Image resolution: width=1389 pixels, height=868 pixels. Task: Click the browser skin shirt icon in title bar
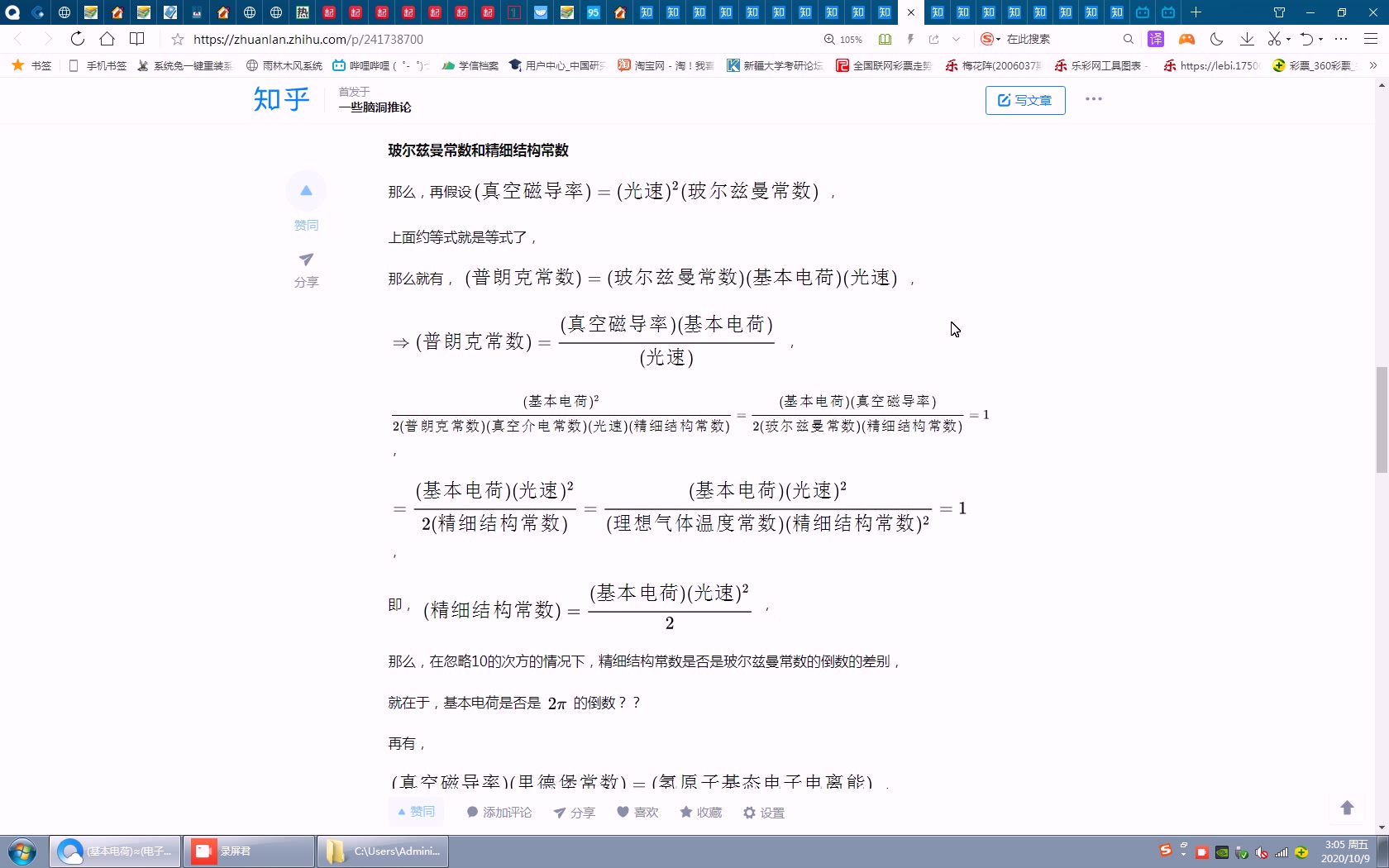[1279, 12]
